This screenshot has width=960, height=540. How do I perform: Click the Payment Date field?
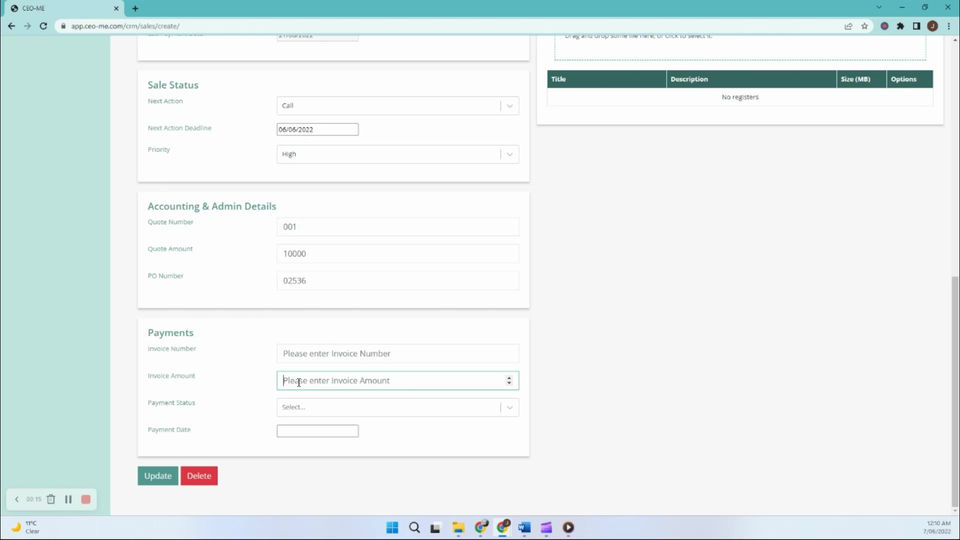(317, 430)
